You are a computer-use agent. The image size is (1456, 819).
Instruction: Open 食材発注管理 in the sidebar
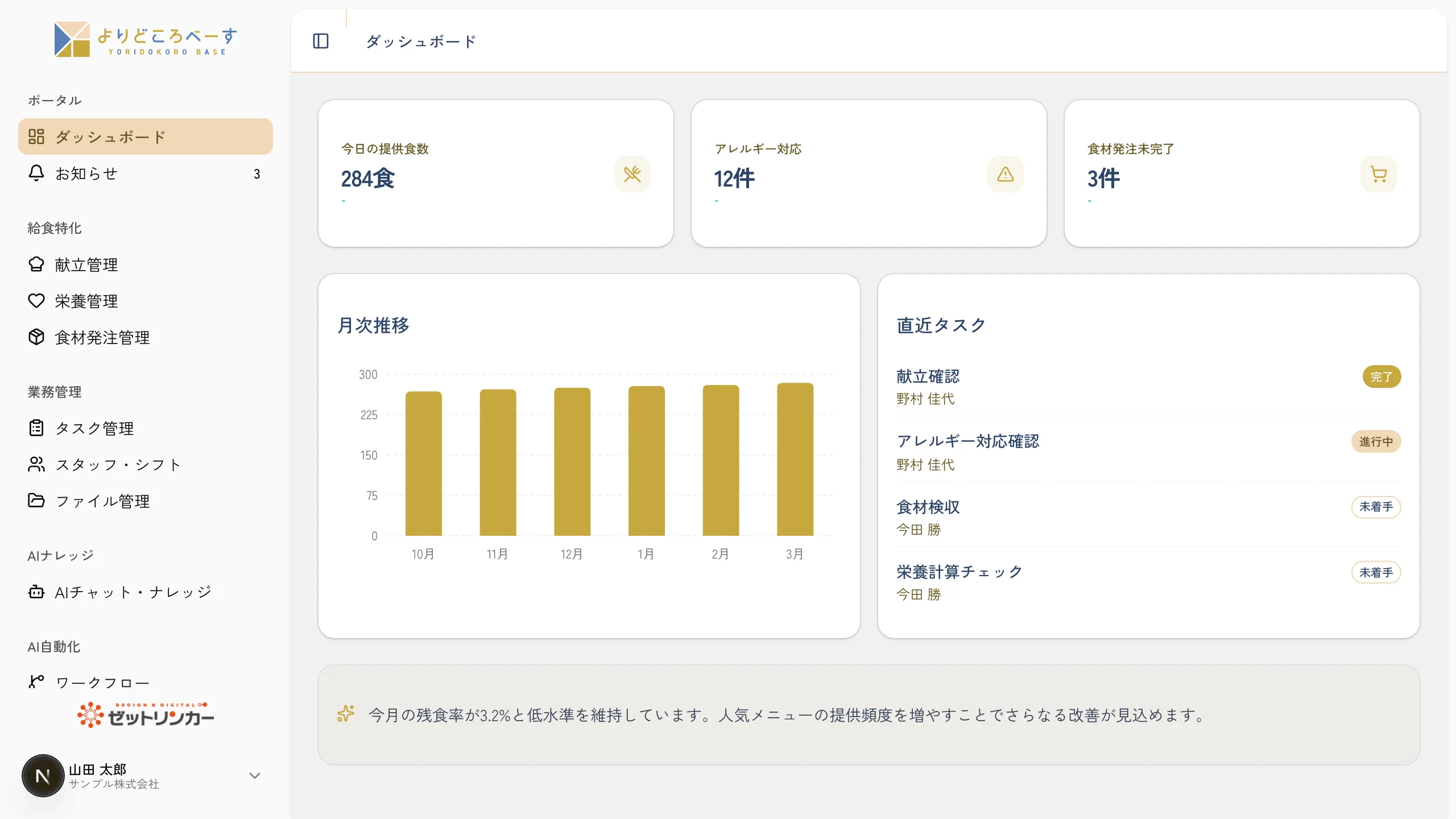point(146,337)
